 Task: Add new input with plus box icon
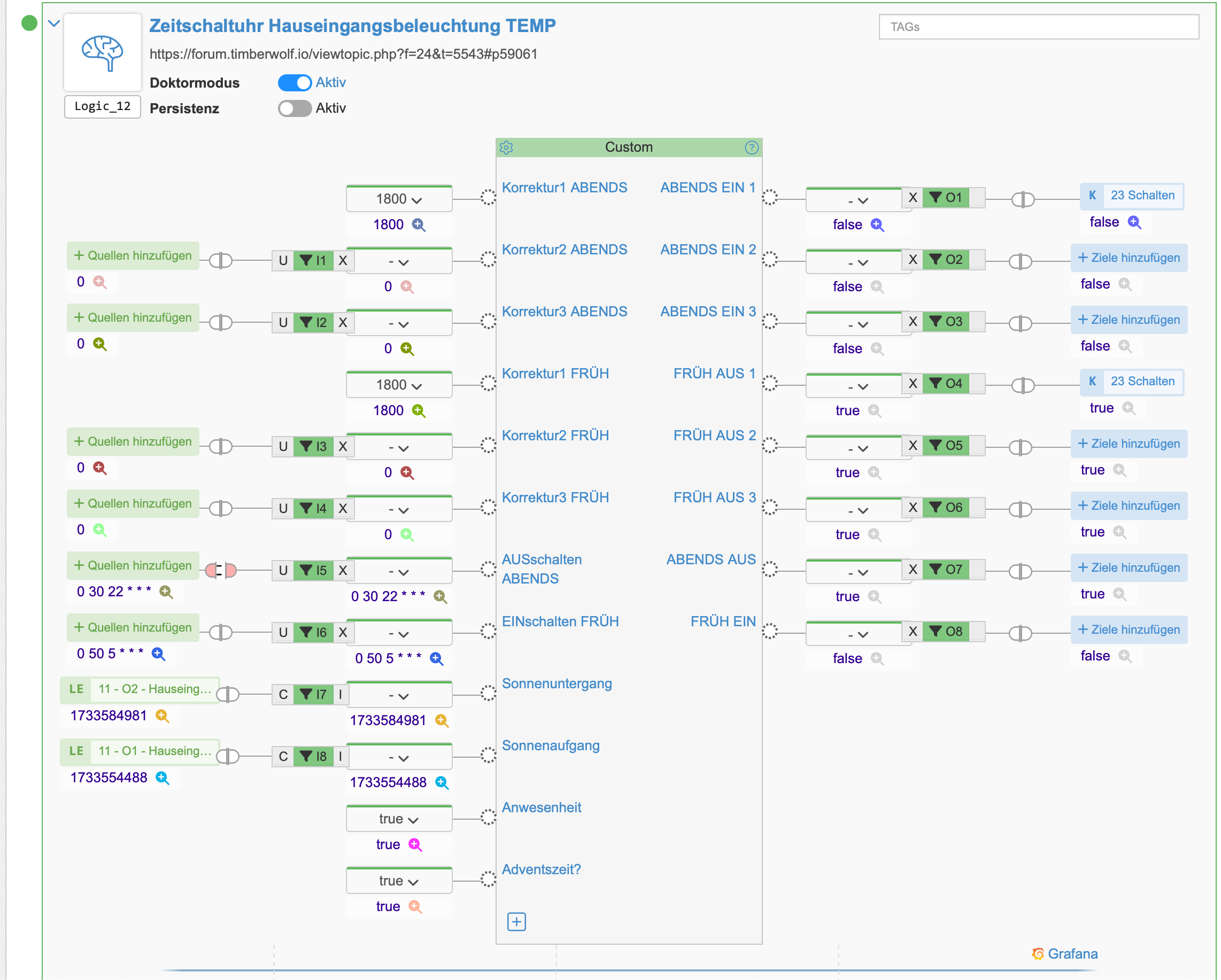516,922
